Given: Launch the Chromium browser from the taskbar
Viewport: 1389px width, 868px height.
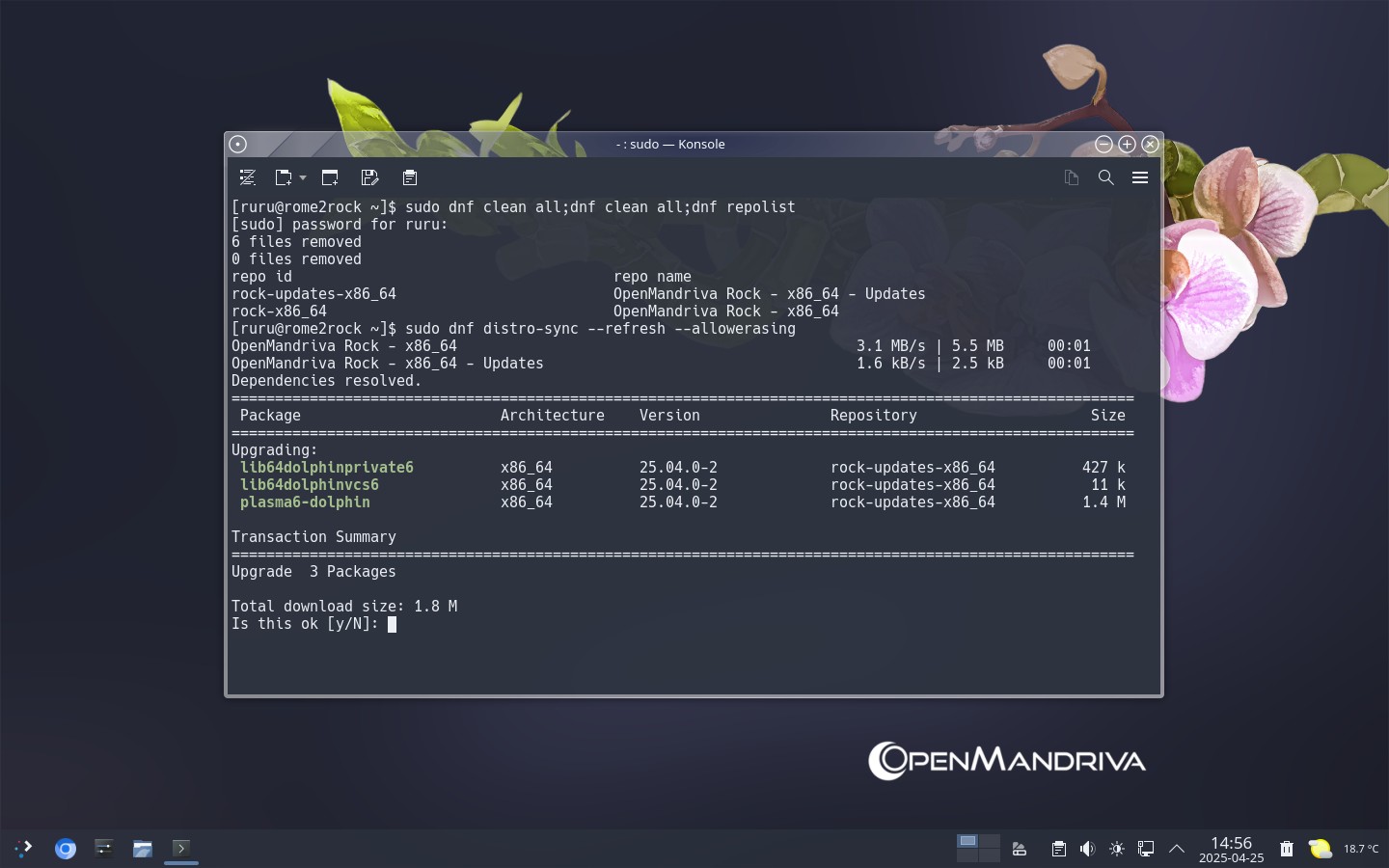Looking at the screenshot, I should tap(65, 849).
